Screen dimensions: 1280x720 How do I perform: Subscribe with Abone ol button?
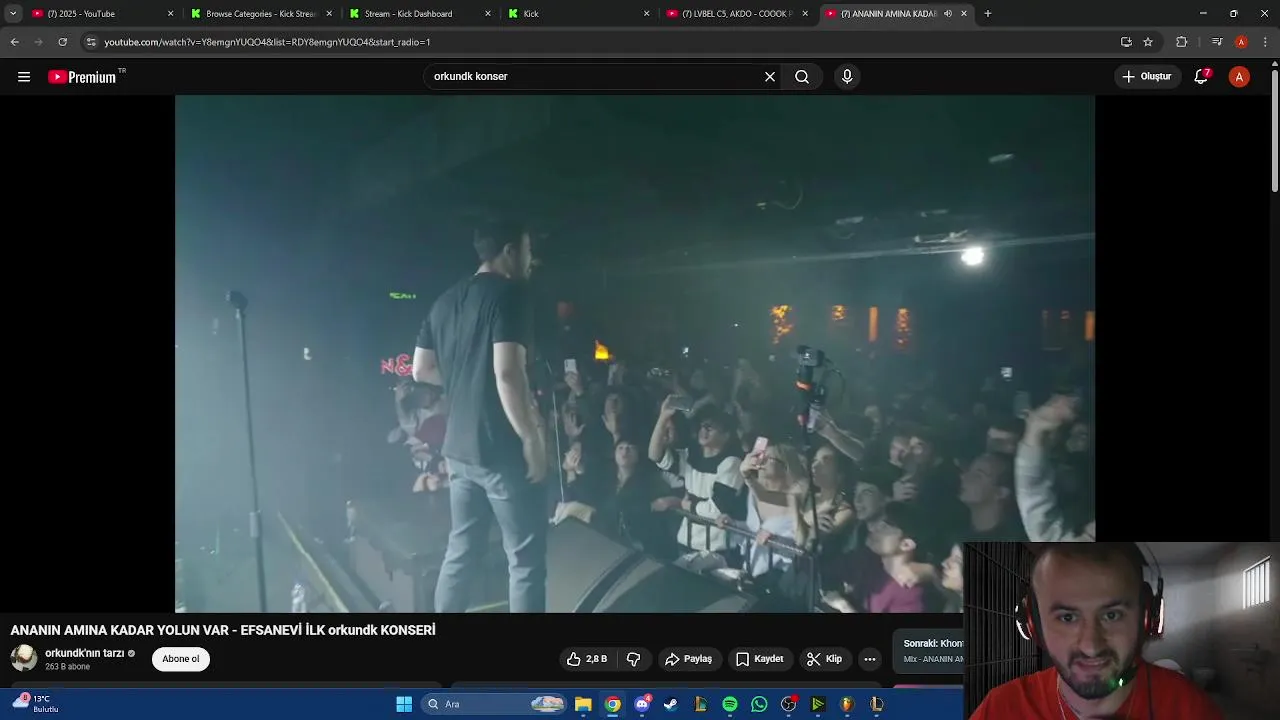point(181,659)
